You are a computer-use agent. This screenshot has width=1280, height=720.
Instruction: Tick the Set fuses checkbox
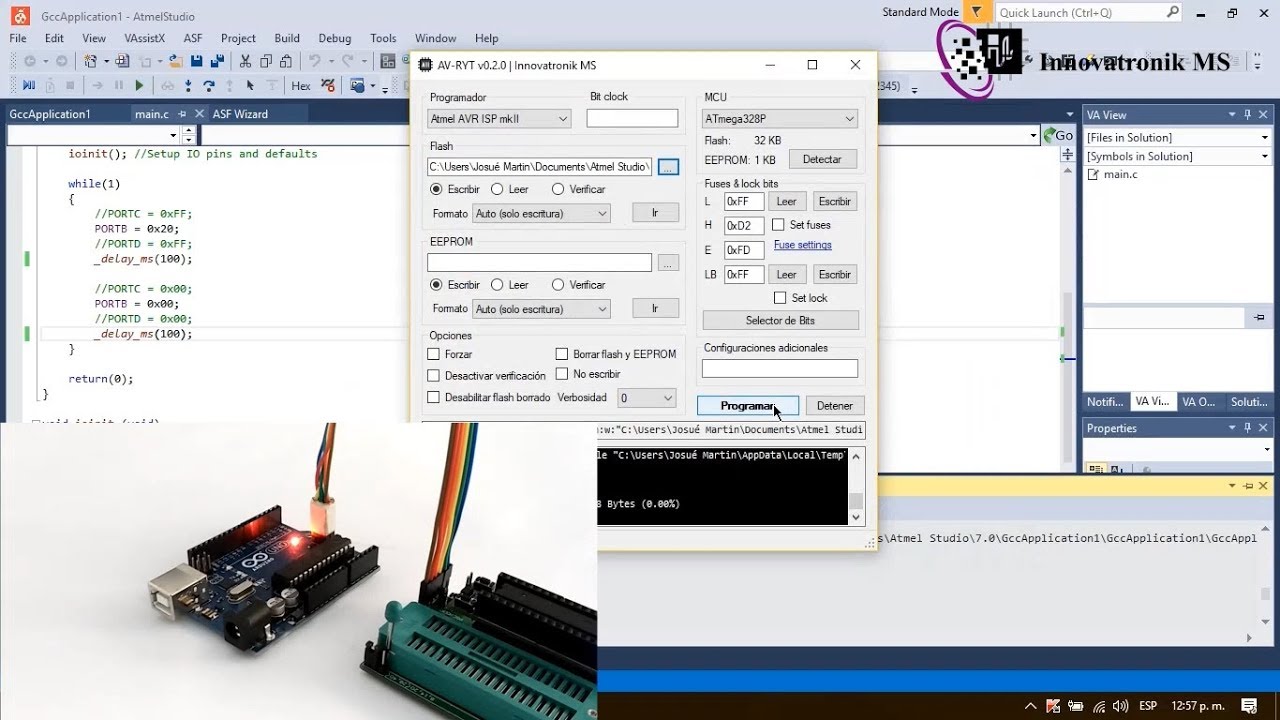[x=778, y=225]
